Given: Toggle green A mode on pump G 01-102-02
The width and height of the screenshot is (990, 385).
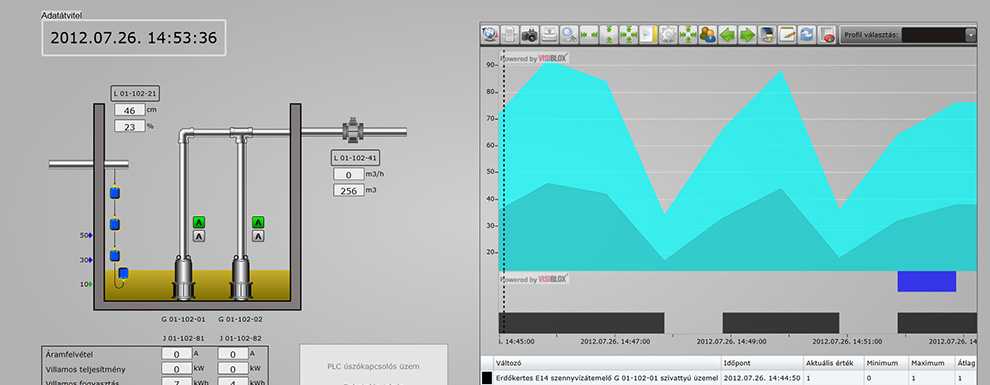Looking at the screenshot, I should pyautogui.click(x=258, y=222).
